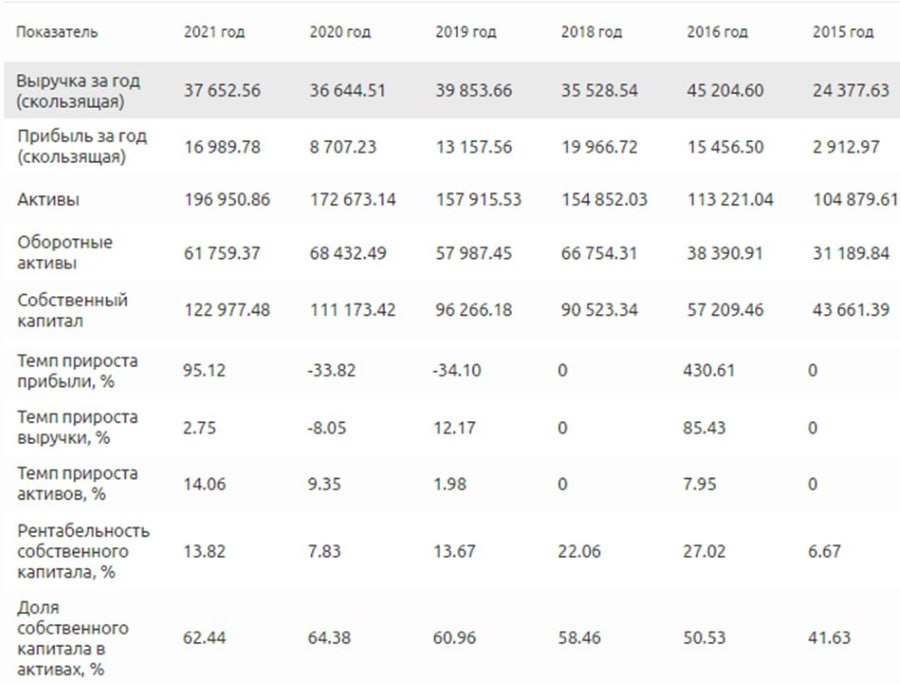
Task: Select the "Активы" row label
Action: coord(48,200)
